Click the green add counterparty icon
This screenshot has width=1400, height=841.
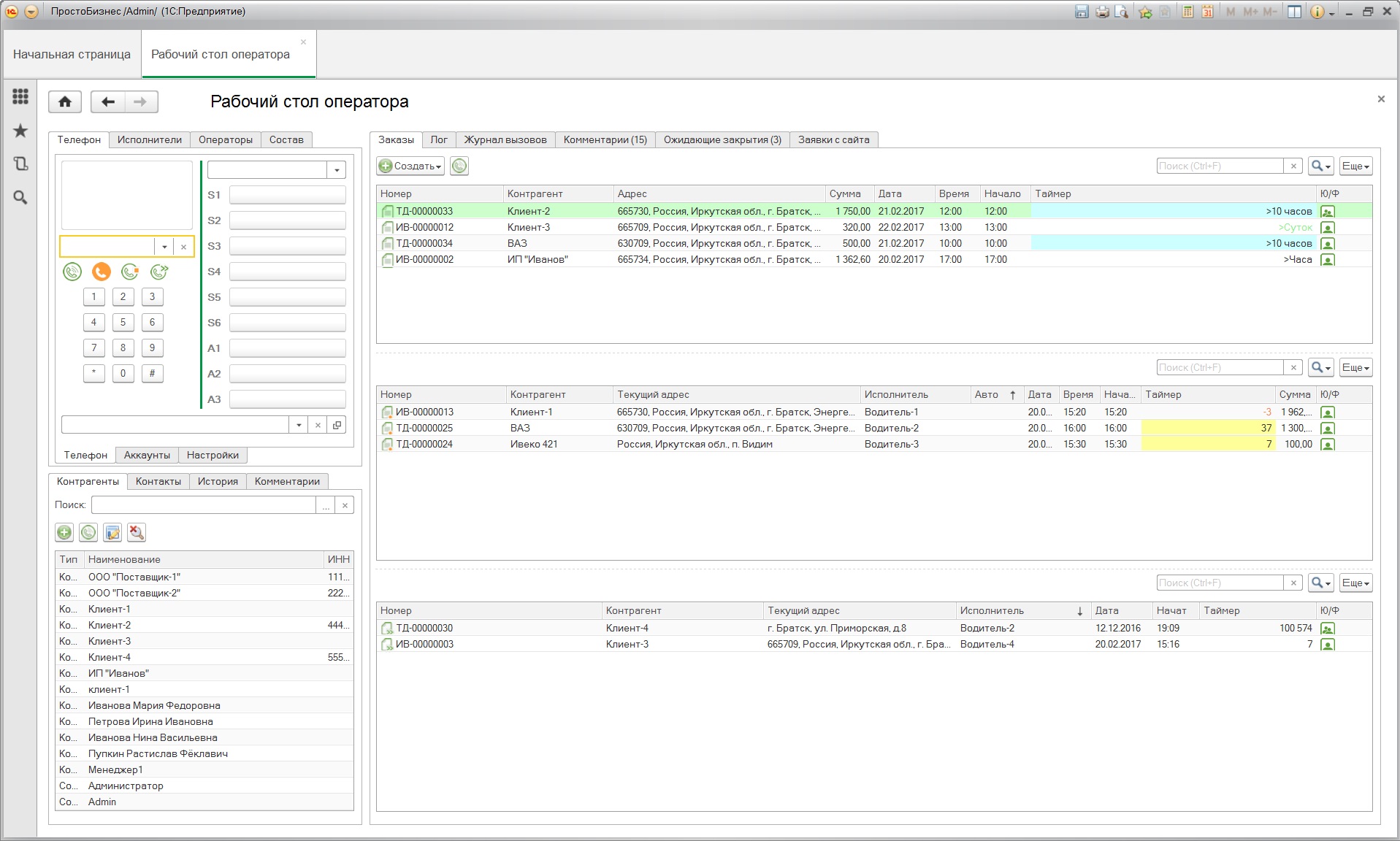64,533
